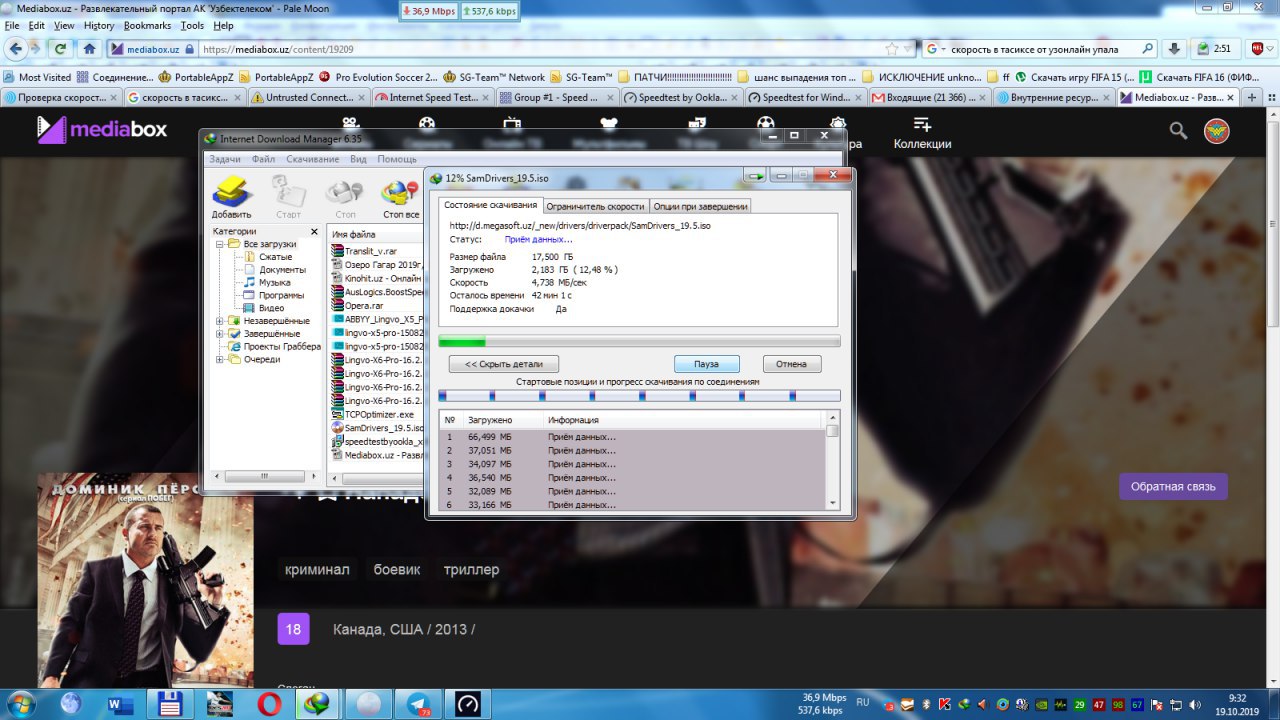This screenshot has width=1280, height=720.
Task: Click the magnifier in the browser search box
Action: pyautogui.click(x=1149, y=48)
